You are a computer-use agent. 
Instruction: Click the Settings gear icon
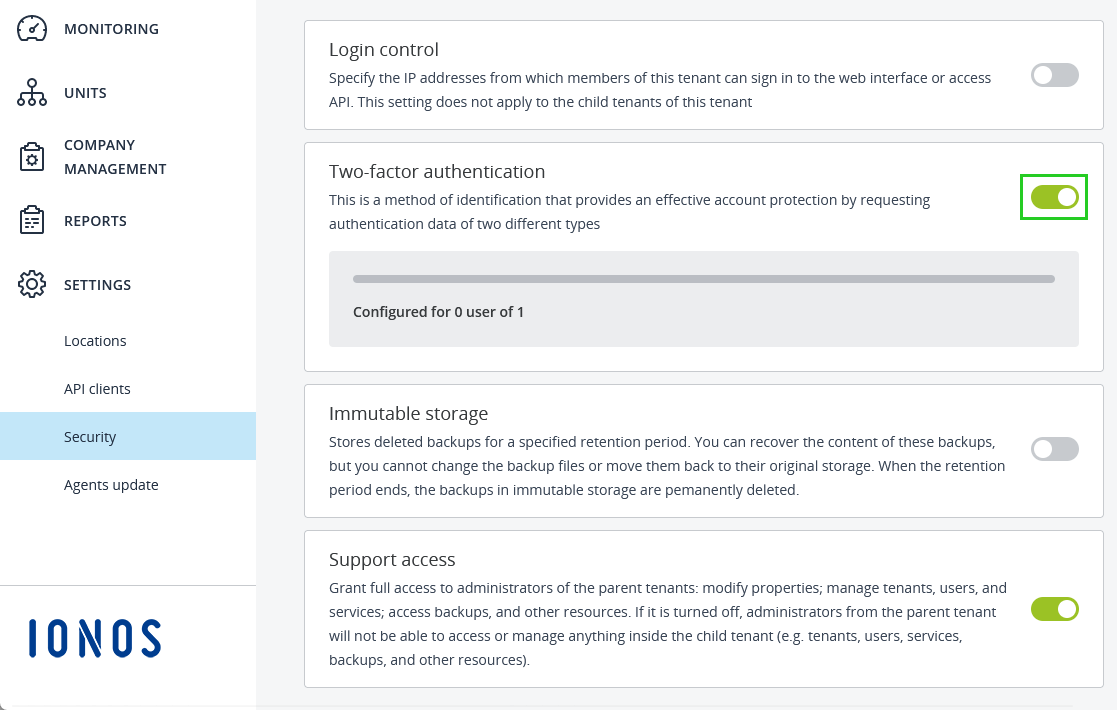(x=32, y=285)
